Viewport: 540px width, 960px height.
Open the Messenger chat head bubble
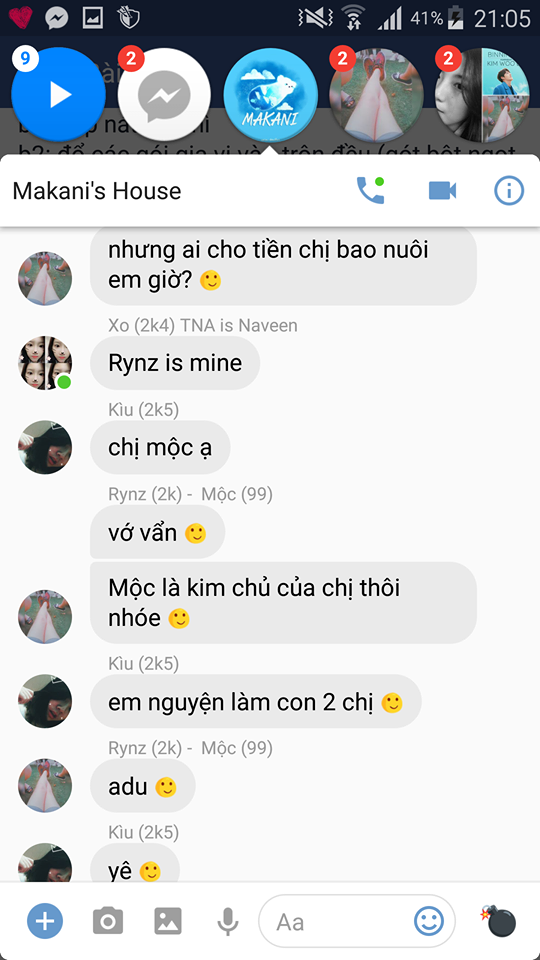coord(164,95)
